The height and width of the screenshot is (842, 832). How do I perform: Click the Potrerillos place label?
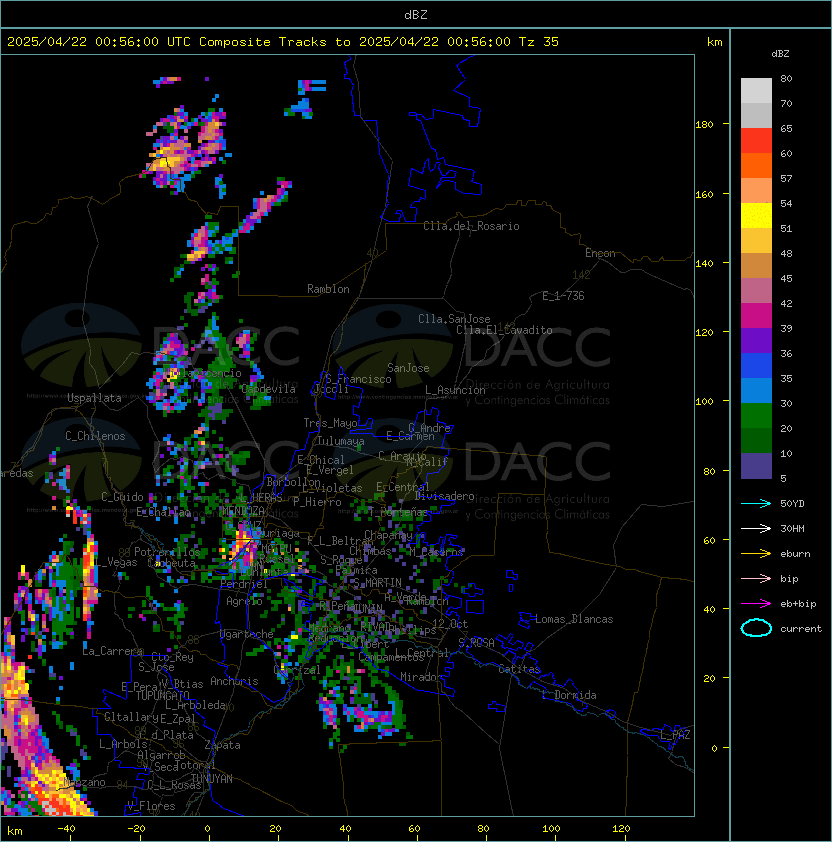tap(167, 552)
